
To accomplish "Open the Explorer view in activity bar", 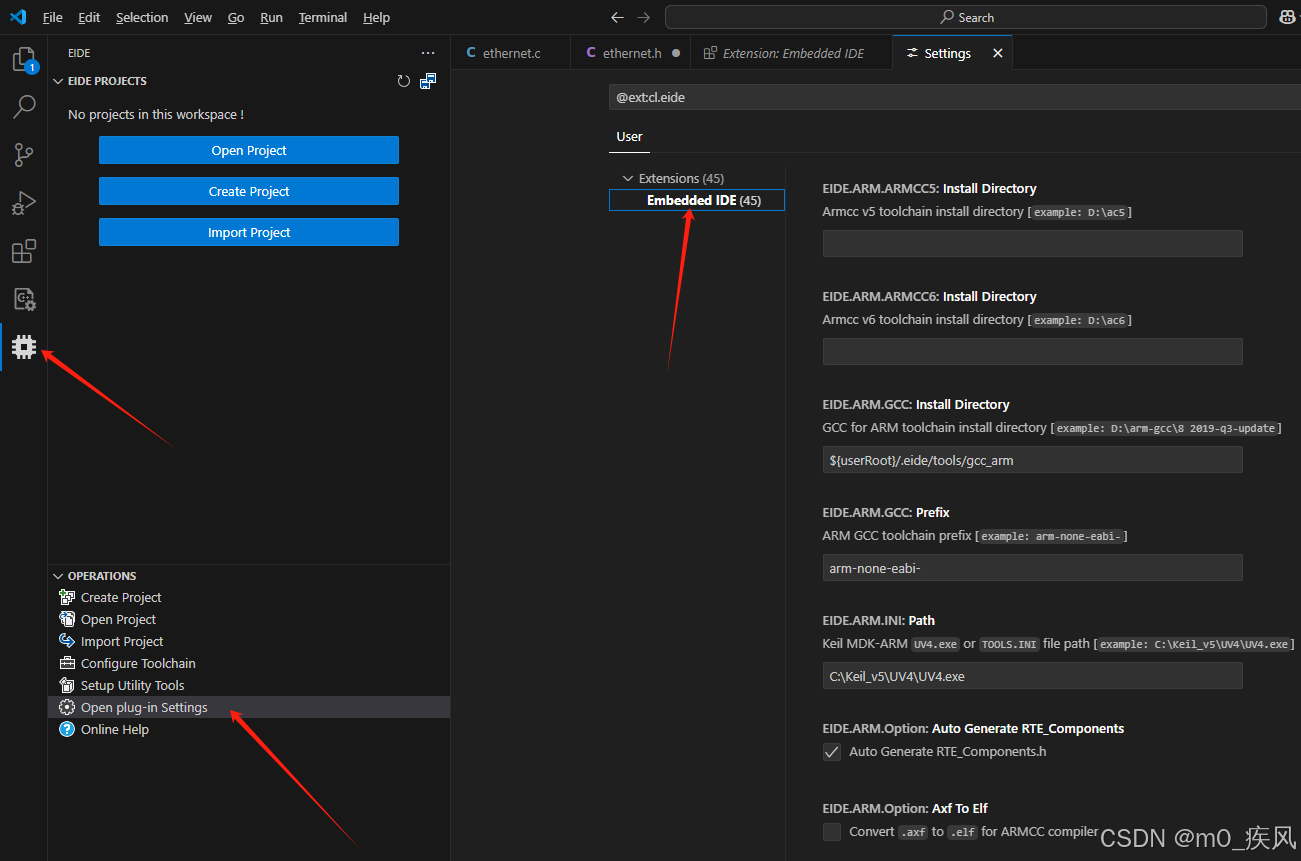I will point(23,60).
